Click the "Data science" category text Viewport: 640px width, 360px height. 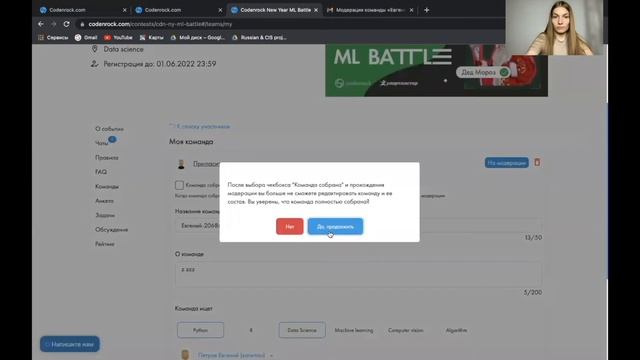[123, 49]
